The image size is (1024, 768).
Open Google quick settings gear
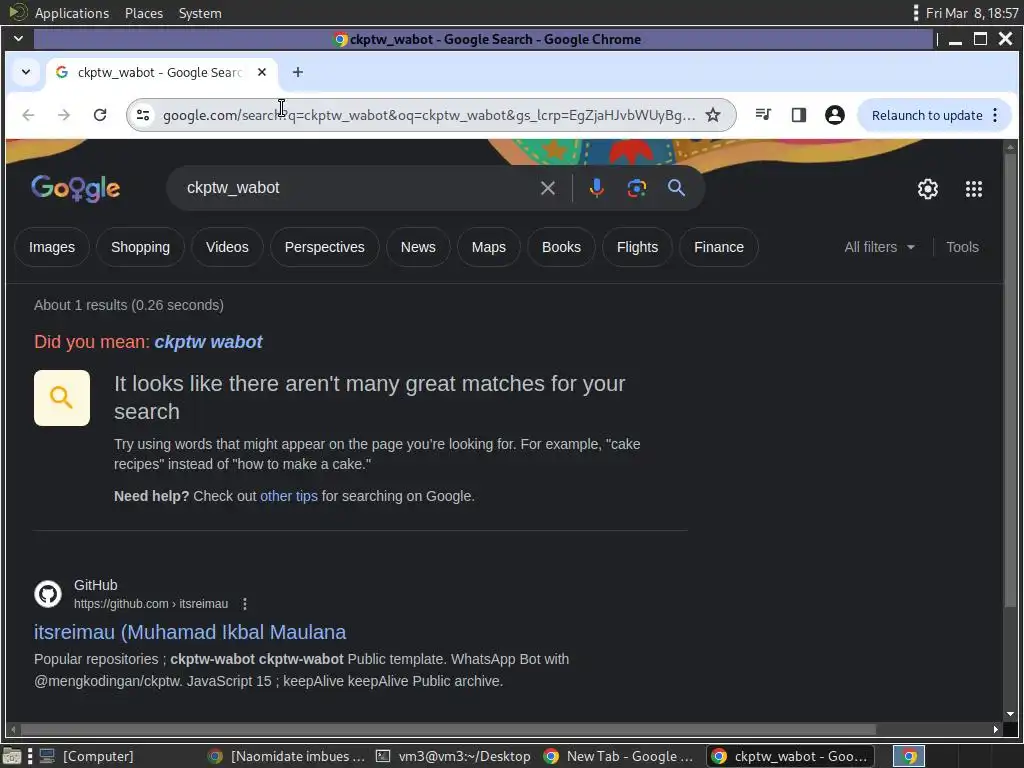pyautogui.click(x=928, y=189)
